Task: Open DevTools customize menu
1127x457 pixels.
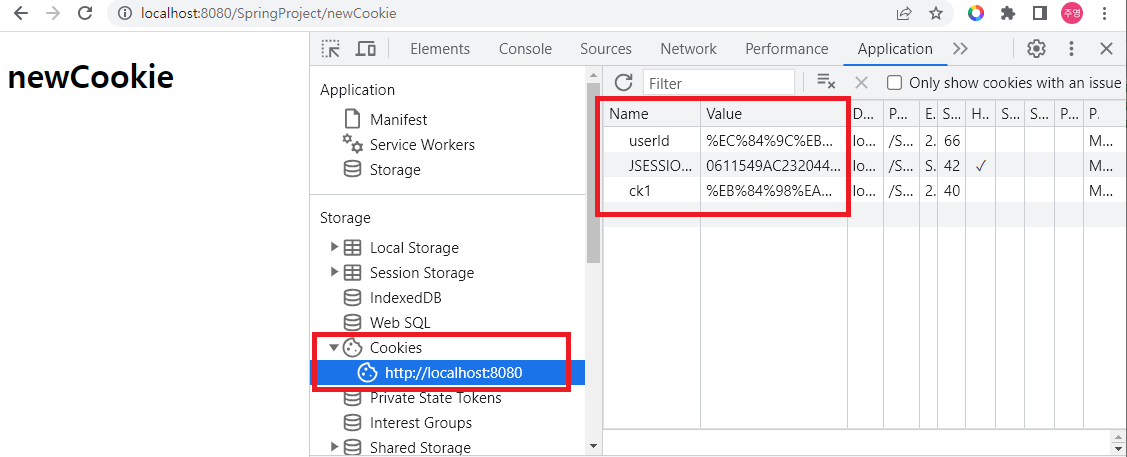Action: tap(1071, 49)
